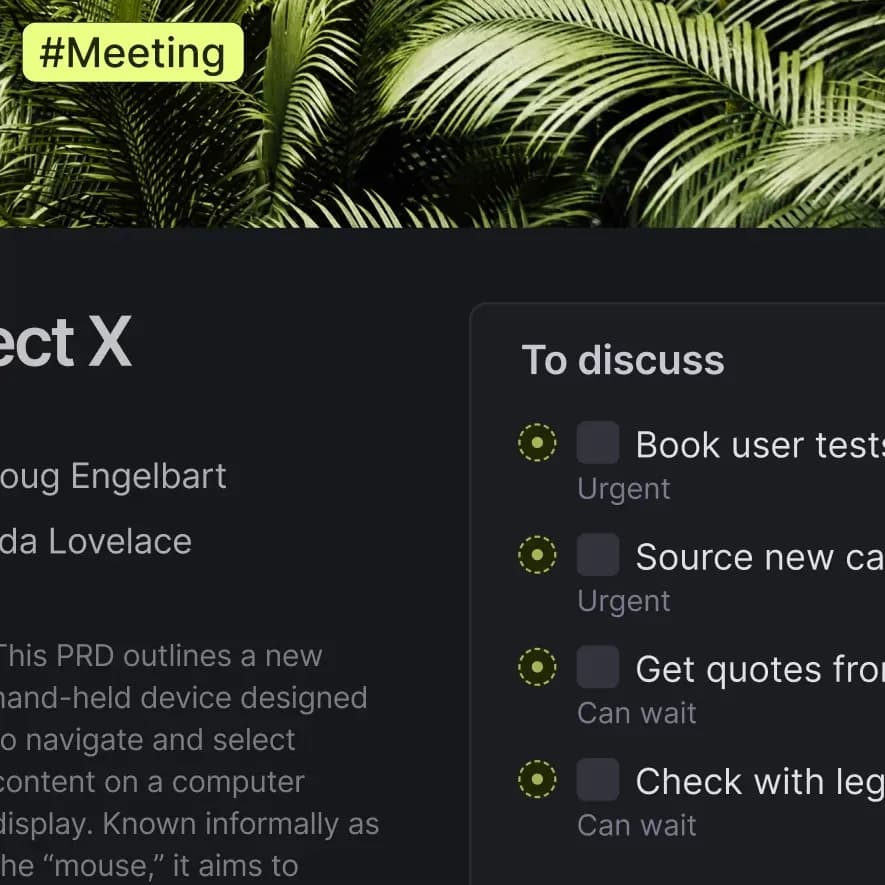Click the Can wait label under "Get quotes"
This screenshot has height=885, width=885.
[x=636, y=713]
